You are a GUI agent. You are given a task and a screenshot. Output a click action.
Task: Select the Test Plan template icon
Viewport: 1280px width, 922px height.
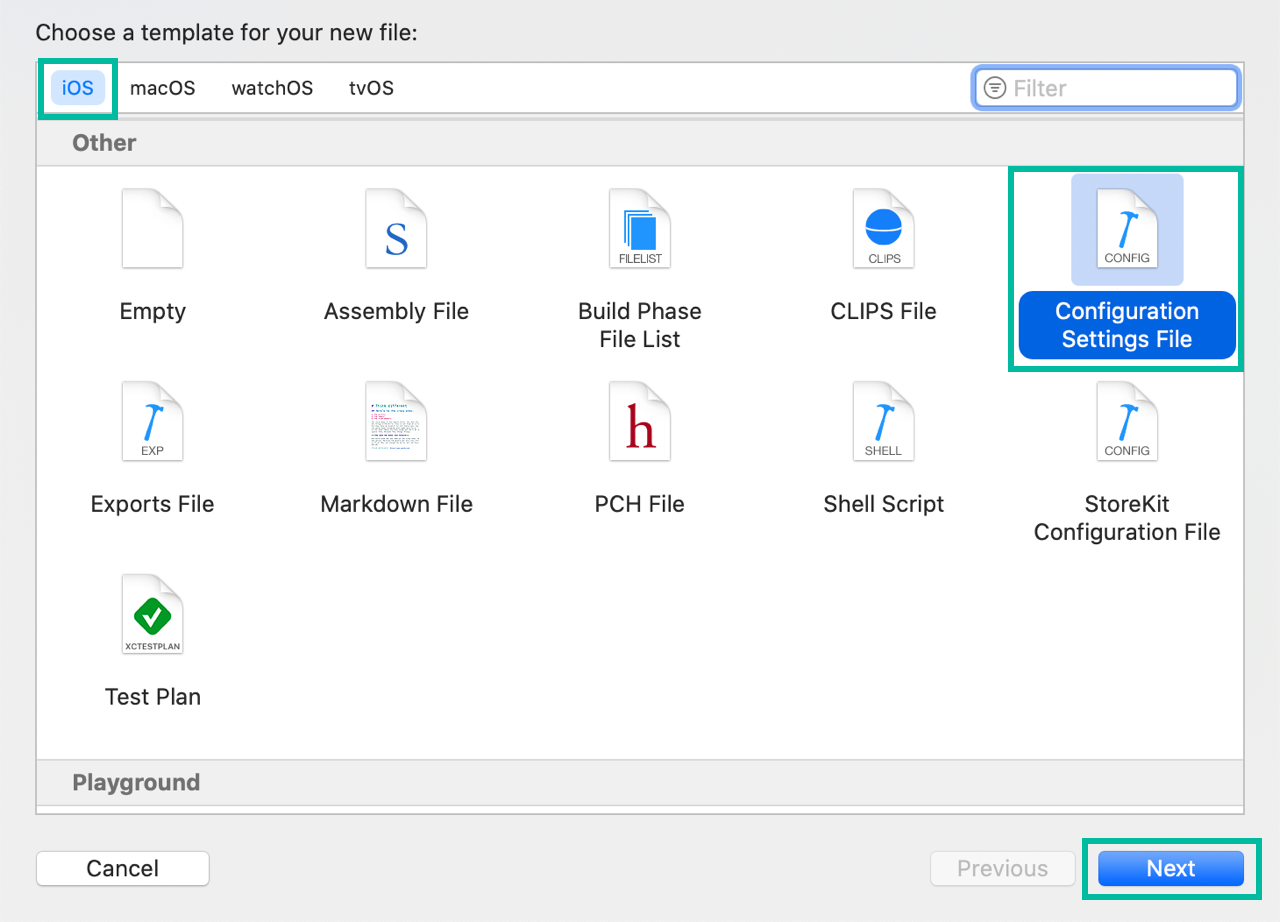pos(152,614)
